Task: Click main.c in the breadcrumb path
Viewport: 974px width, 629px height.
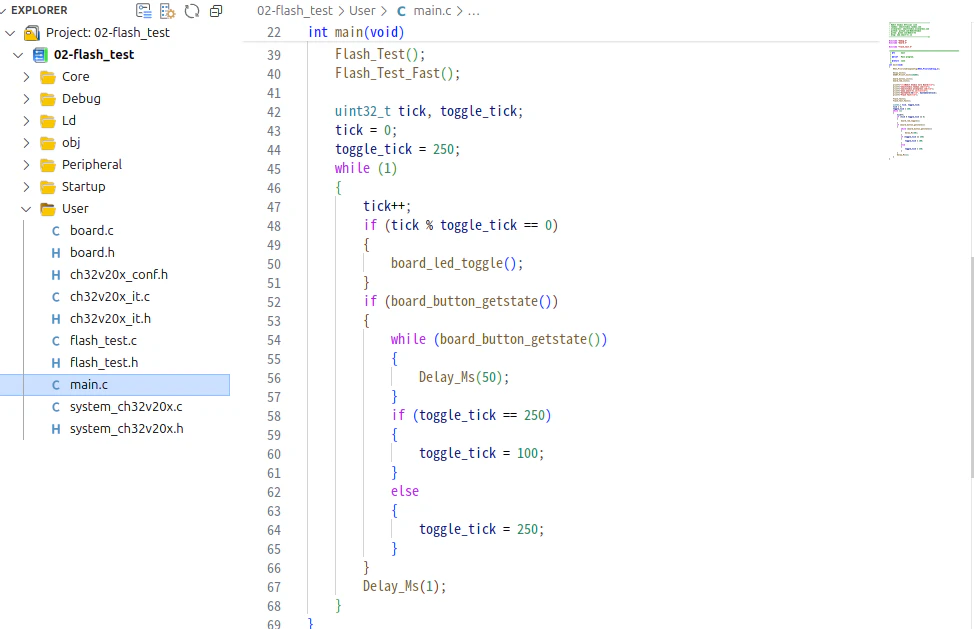Action: click(x=432, y=11)
